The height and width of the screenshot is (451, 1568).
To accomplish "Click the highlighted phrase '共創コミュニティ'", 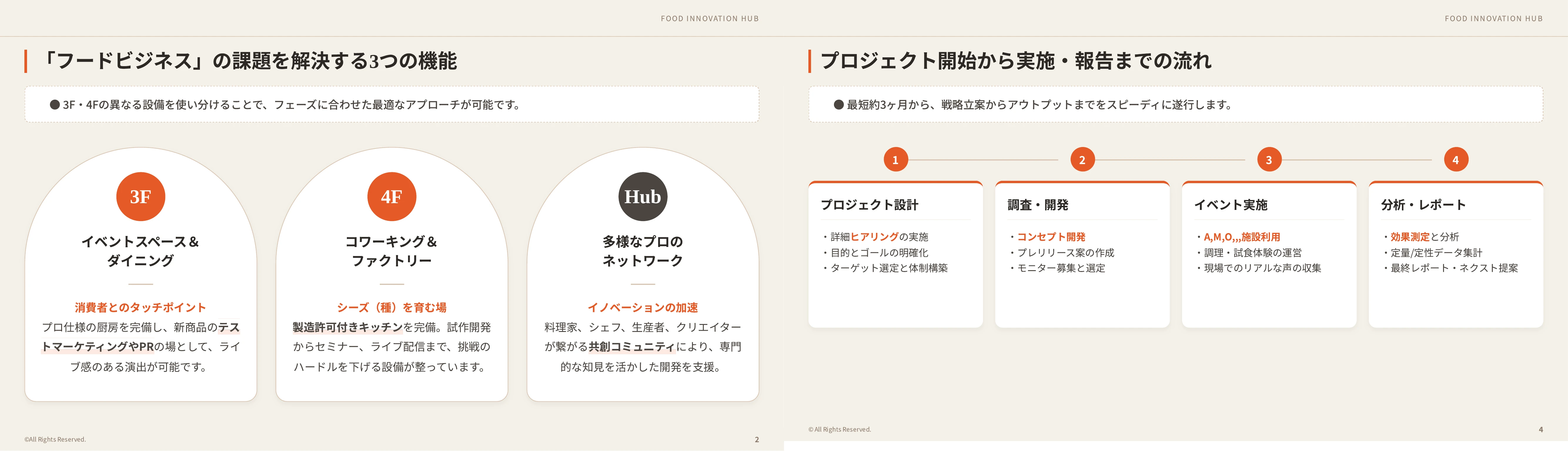I will tap(632, 347).
